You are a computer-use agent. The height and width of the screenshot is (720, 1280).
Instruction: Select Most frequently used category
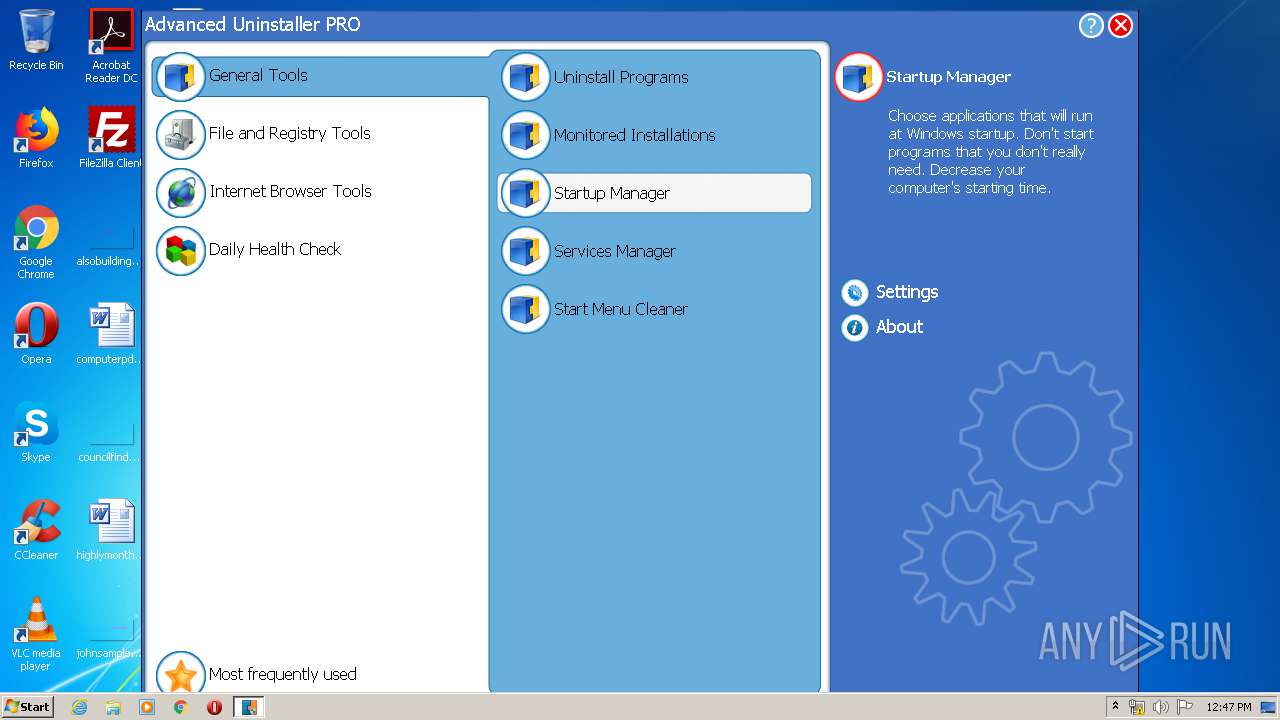click(283, 675)
